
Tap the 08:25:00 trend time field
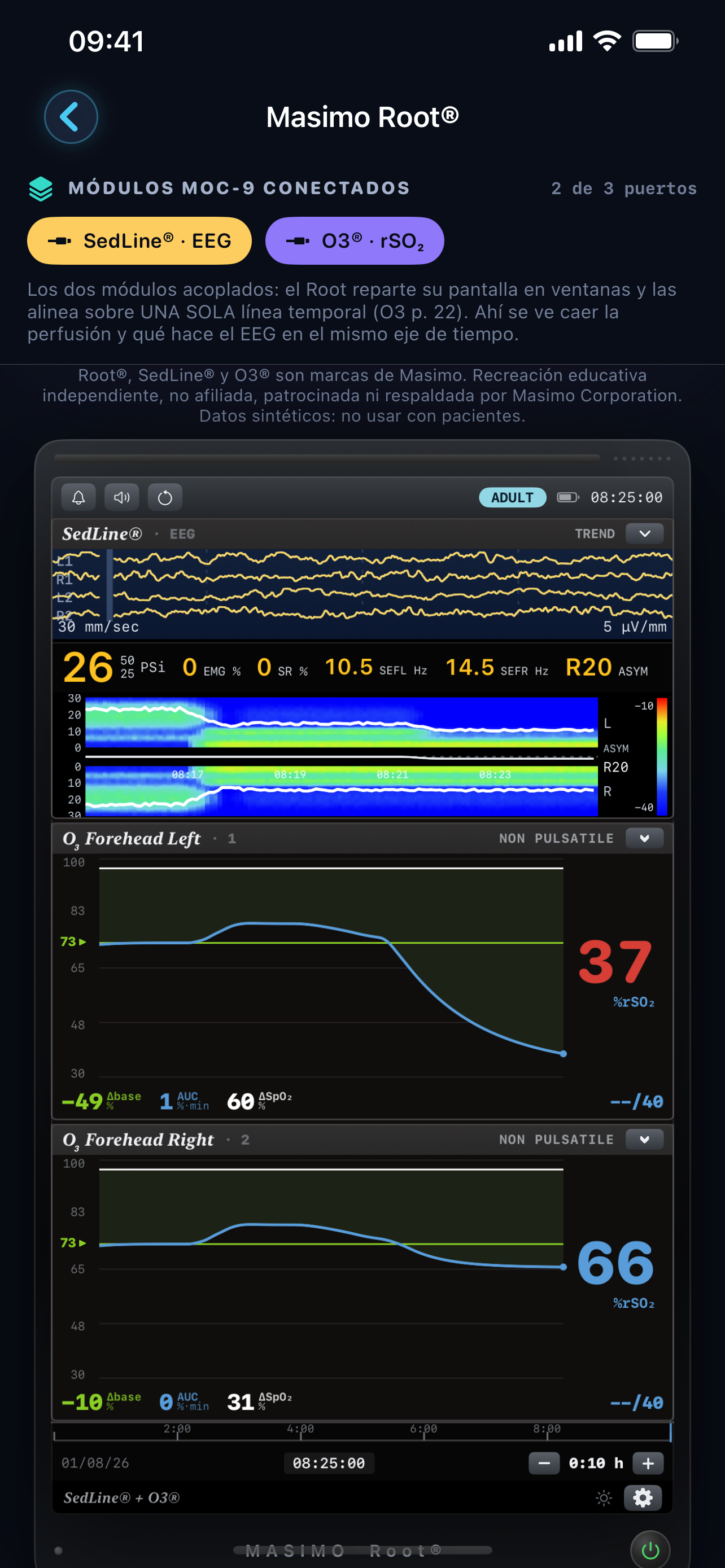(329, 1464)
